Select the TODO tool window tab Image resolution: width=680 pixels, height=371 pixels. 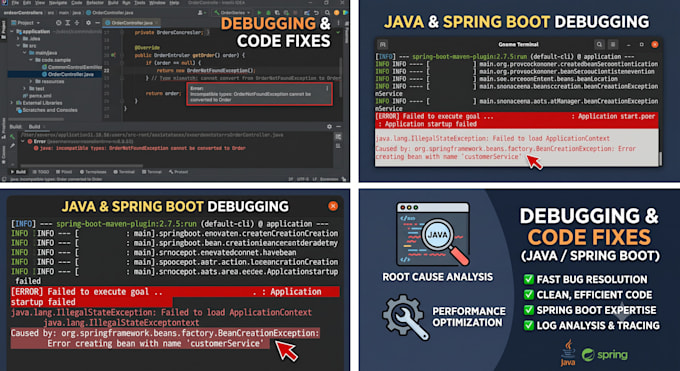pyautogui.click(x=41, y=172)
